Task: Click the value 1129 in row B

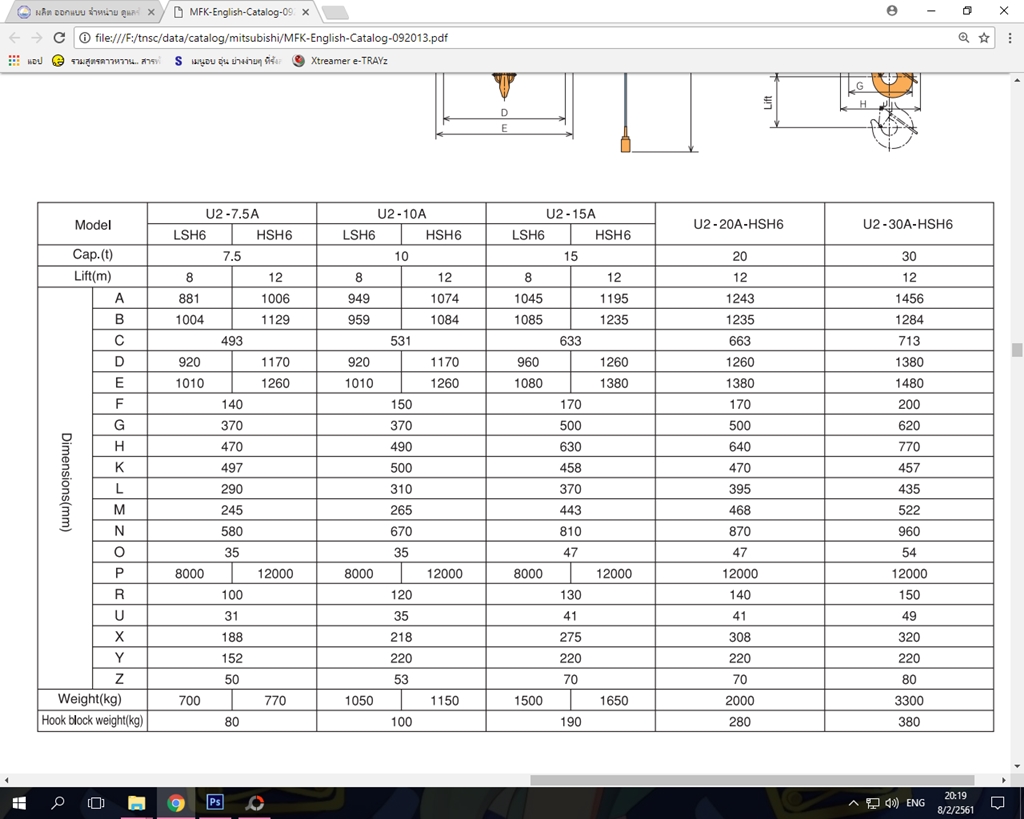Action: 275,319
